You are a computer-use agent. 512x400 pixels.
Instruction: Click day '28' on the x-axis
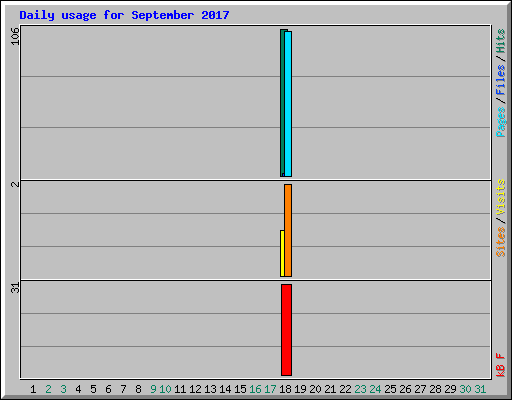(x=435, y=389)
